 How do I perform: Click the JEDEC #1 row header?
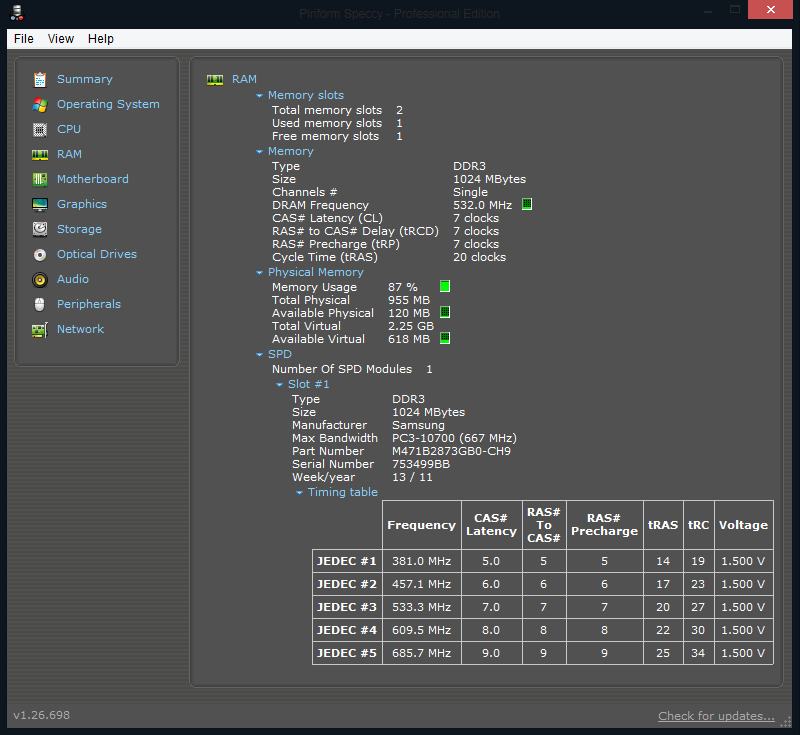click(347, 561)
